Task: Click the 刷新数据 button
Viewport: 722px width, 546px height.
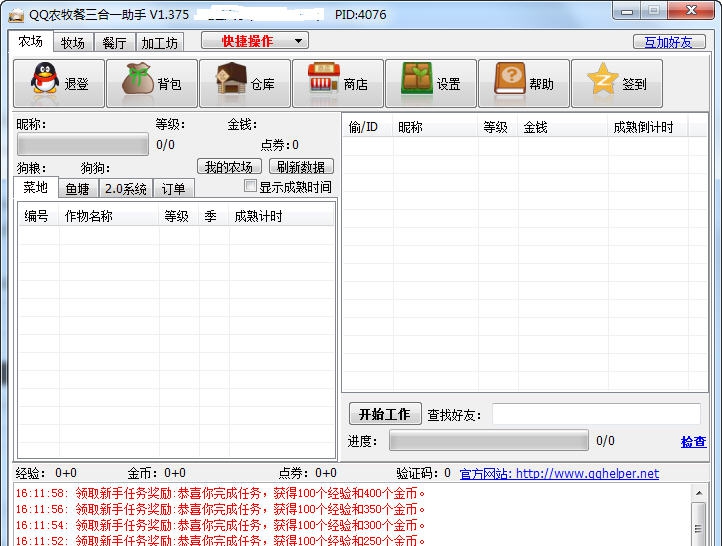Action: click(301, 167)
